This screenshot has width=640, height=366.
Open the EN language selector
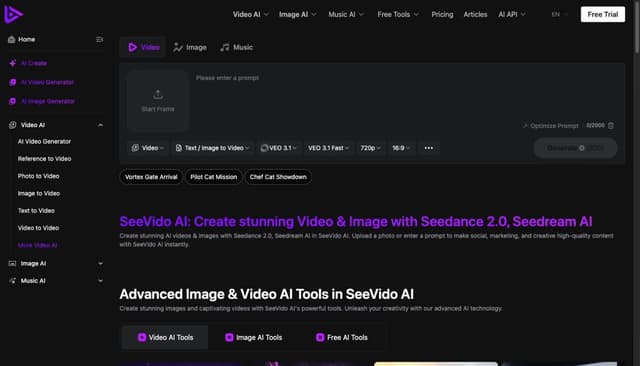tap(559, 15)
